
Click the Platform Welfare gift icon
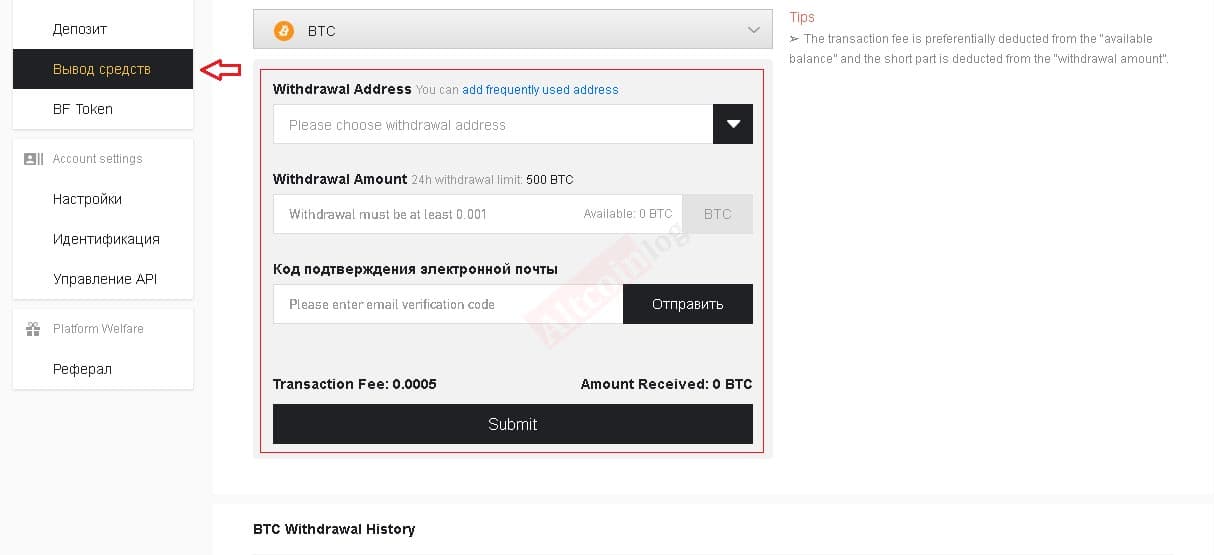33,329
